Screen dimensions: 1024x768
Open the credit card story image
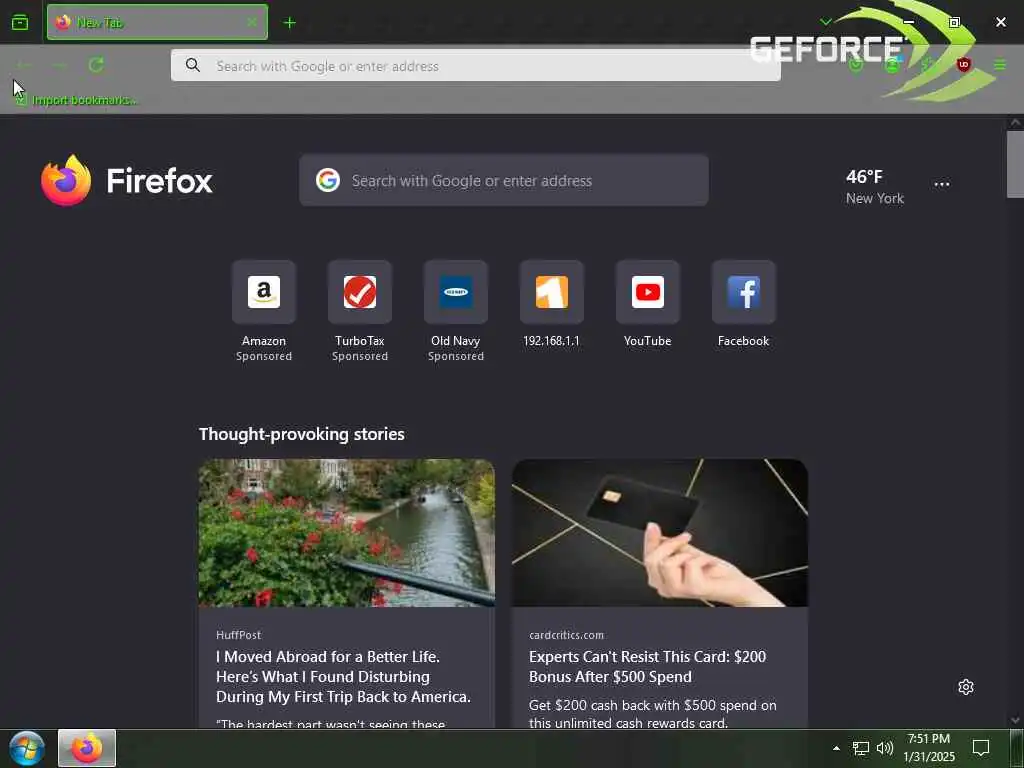(660, 533)
